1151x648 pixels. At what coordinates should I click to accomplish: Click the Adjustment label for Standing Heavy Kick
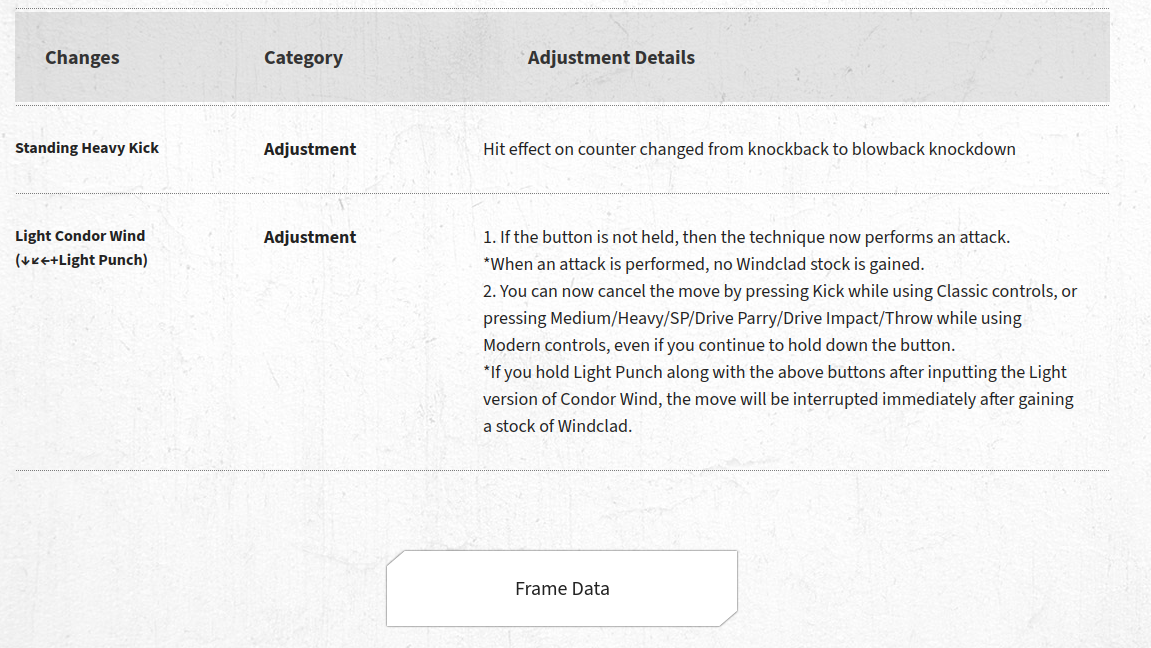(310, 149)
